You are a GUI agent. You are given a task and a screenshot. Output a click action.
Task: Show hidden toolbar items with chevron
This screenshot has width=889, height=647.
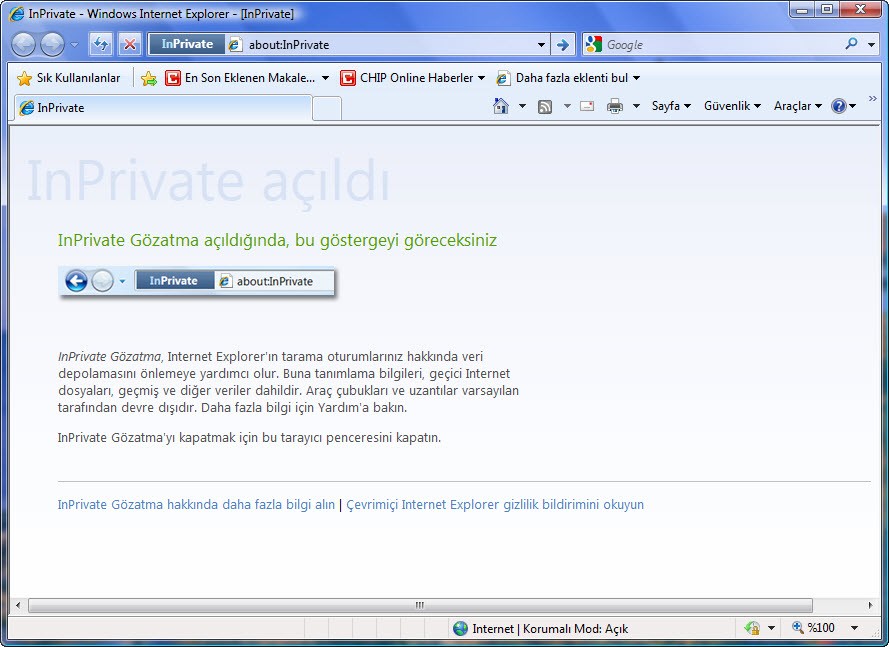tap(873, 99)
